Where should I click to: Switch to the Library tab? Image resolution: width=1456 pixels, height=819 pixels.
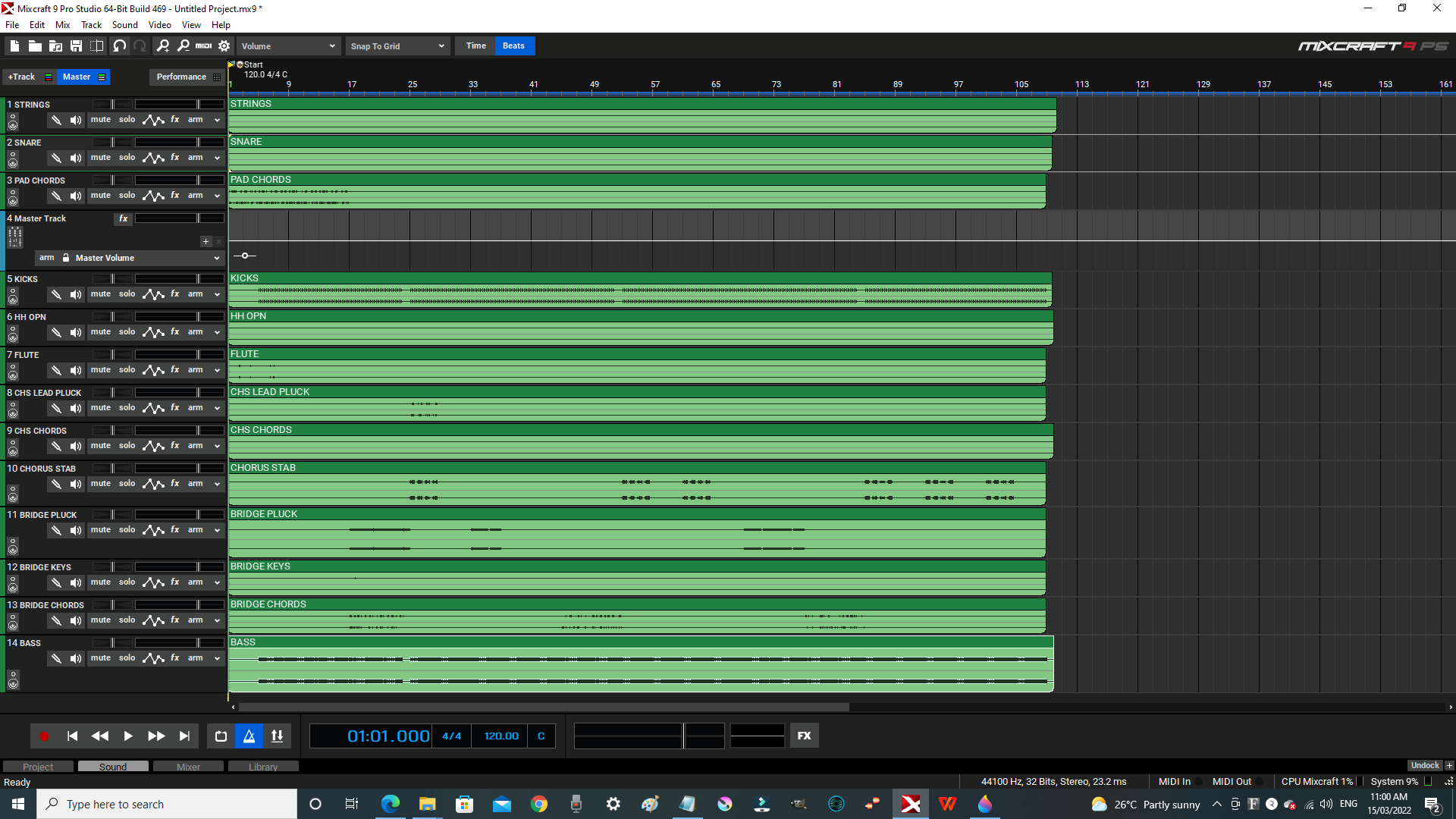point(263,767)
